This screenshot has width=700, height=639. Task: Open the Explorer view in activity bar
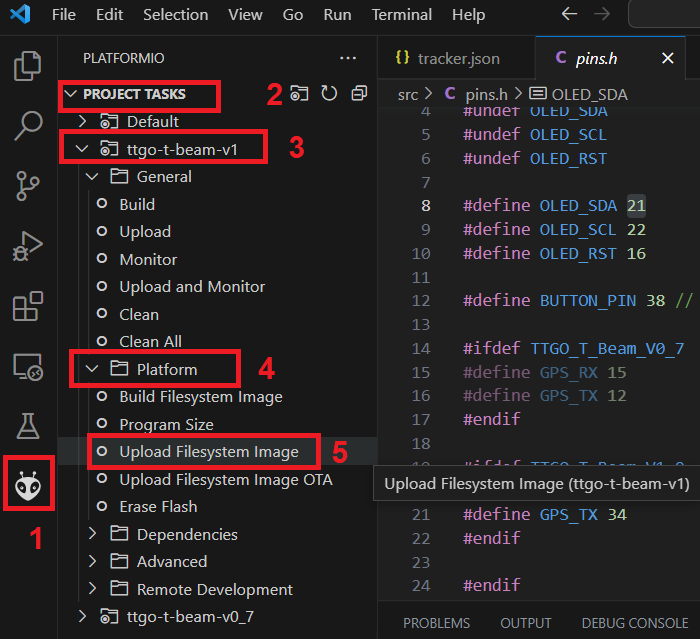27,67
